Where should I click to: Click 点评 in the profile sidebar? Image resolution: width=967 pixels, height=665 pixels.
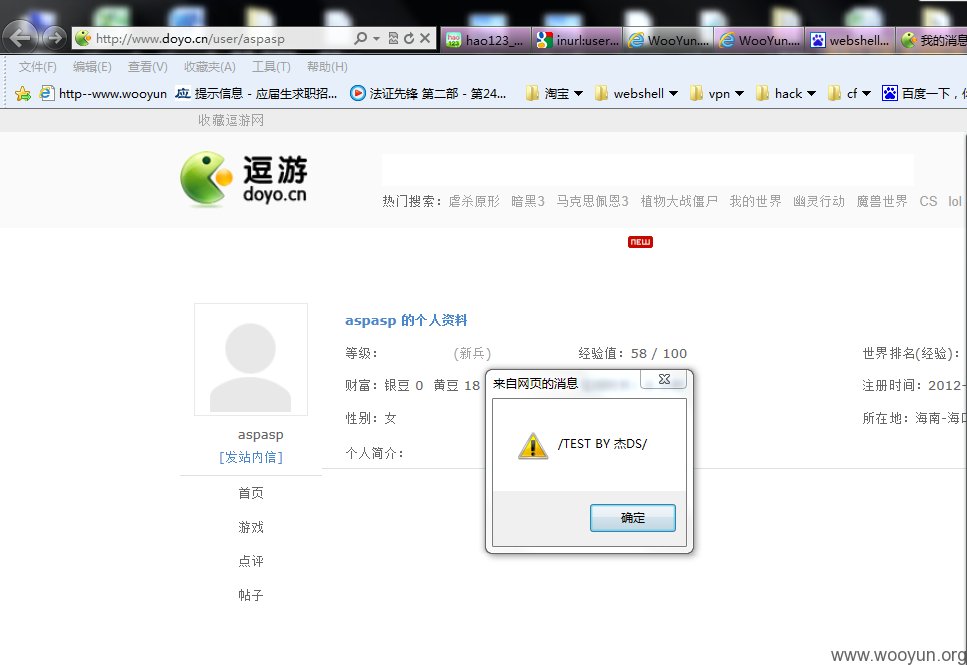pos(251,561)
